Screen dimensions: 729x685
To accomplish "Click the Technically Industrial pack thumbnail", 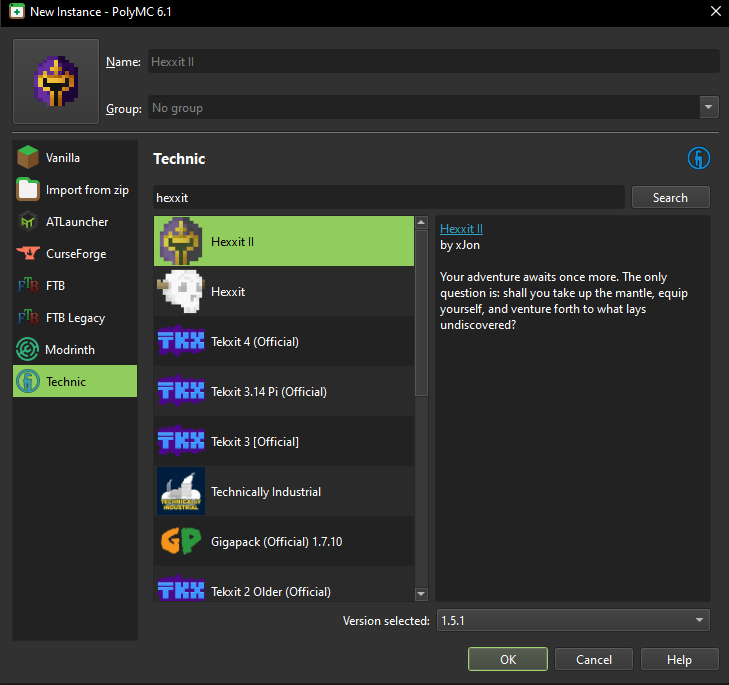I will click(x=181, y=491).
